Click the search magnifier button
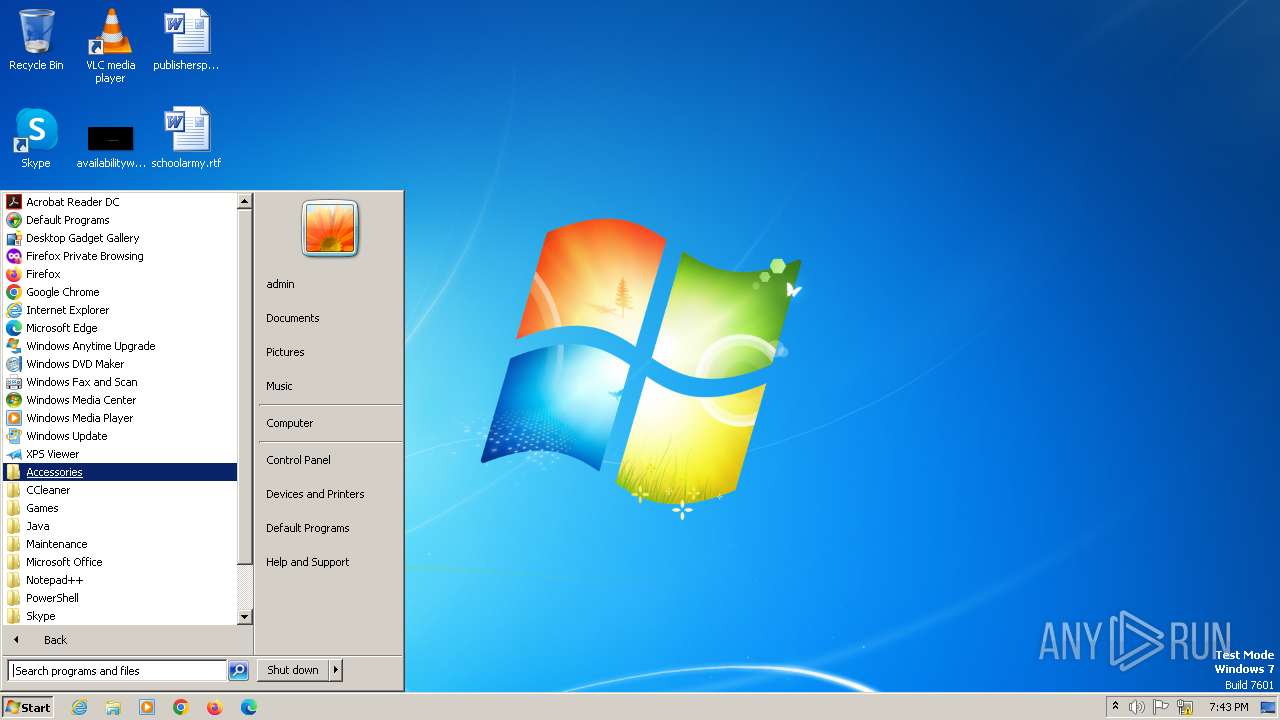 click(238, 671)
